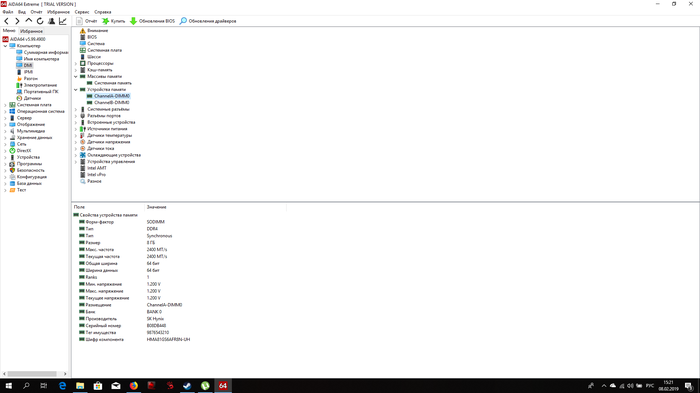Open the graph chart toolbar icon
Screen dimensions: 700x393
click(x=63, y=21)
